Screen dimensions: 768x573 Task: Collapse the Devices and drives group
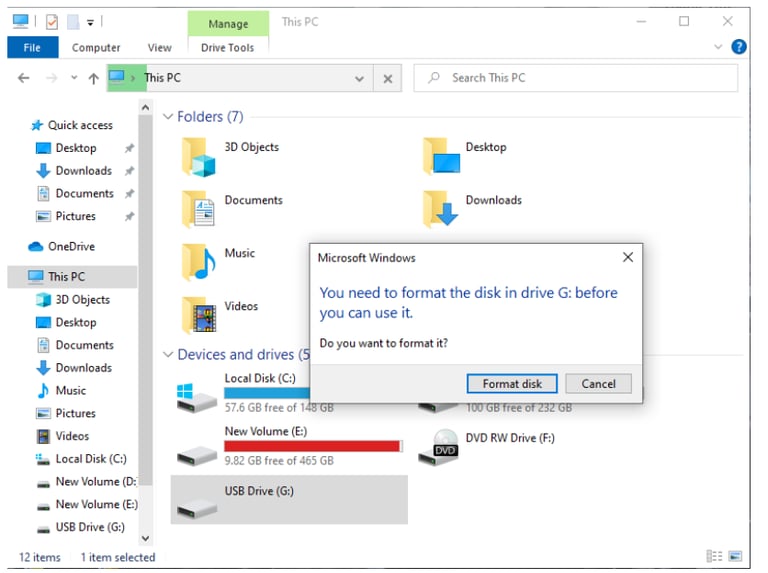[168, 354]
